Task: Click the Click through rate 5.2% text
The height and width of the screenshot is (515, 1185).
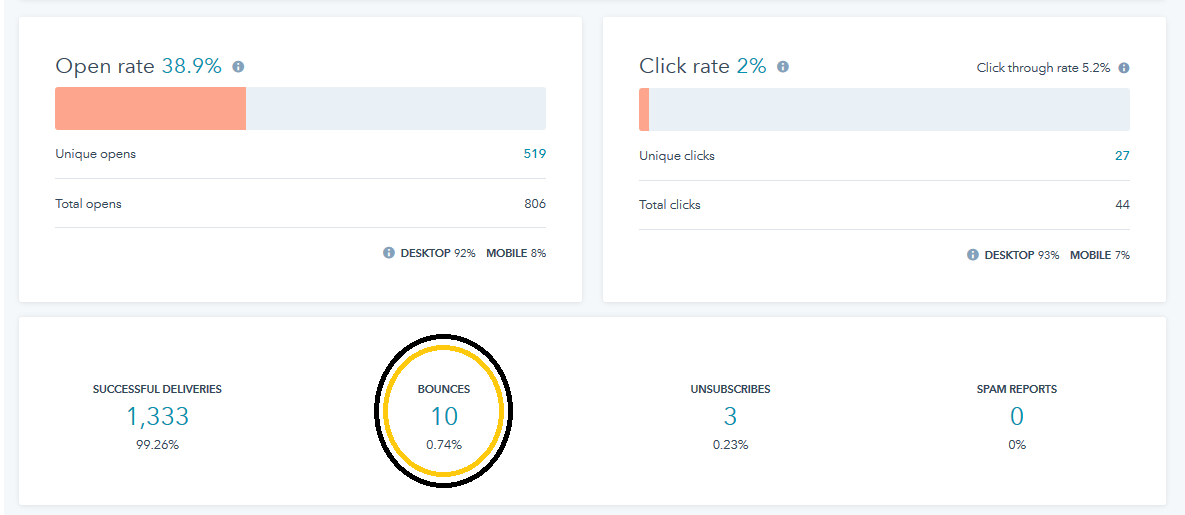Action: (1043, 68)
